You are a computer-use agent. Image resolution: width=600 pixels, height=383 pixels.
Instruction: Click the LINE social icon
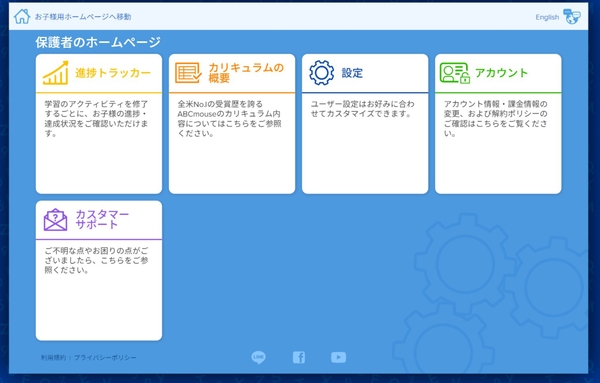259,357
